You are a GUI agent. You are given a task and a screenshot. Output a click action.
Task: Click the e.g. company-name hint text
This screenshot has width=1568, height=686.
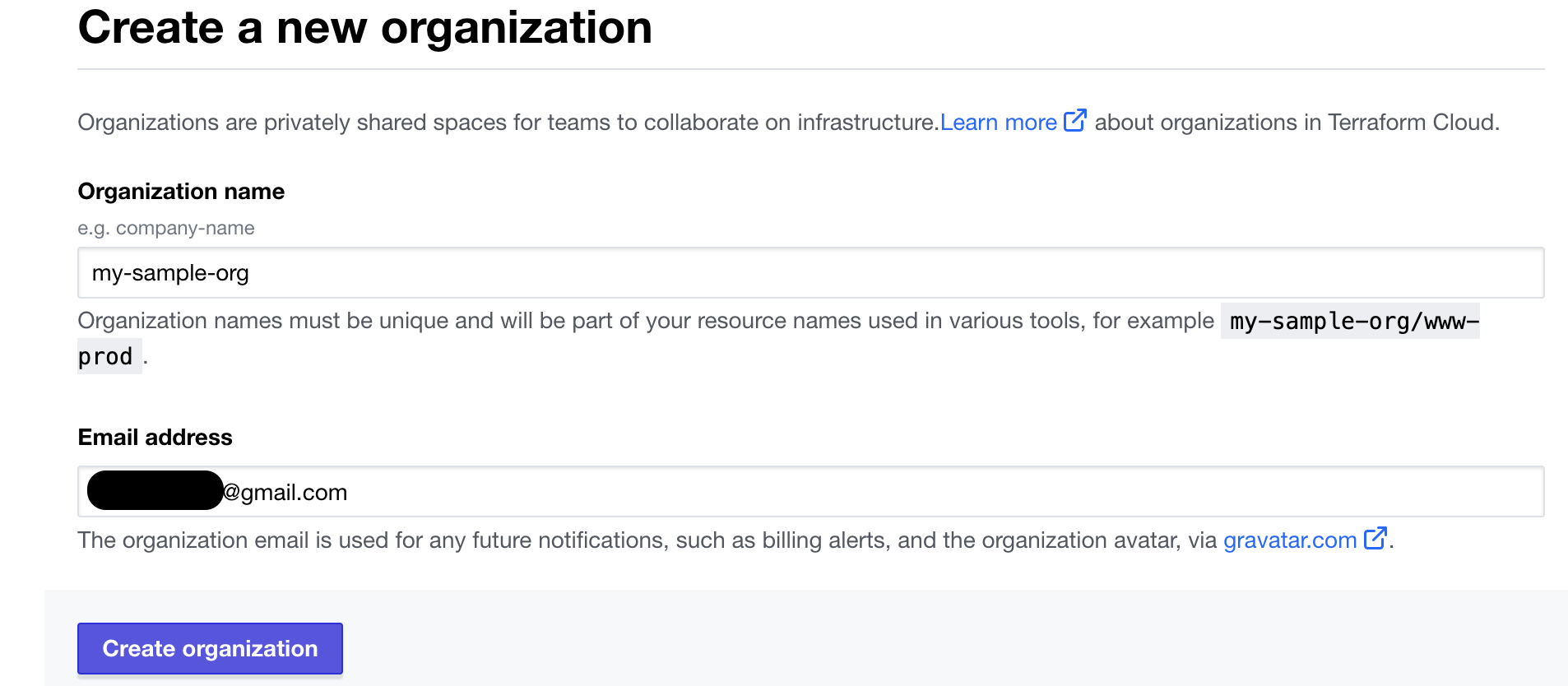click(x=166, y=229)
